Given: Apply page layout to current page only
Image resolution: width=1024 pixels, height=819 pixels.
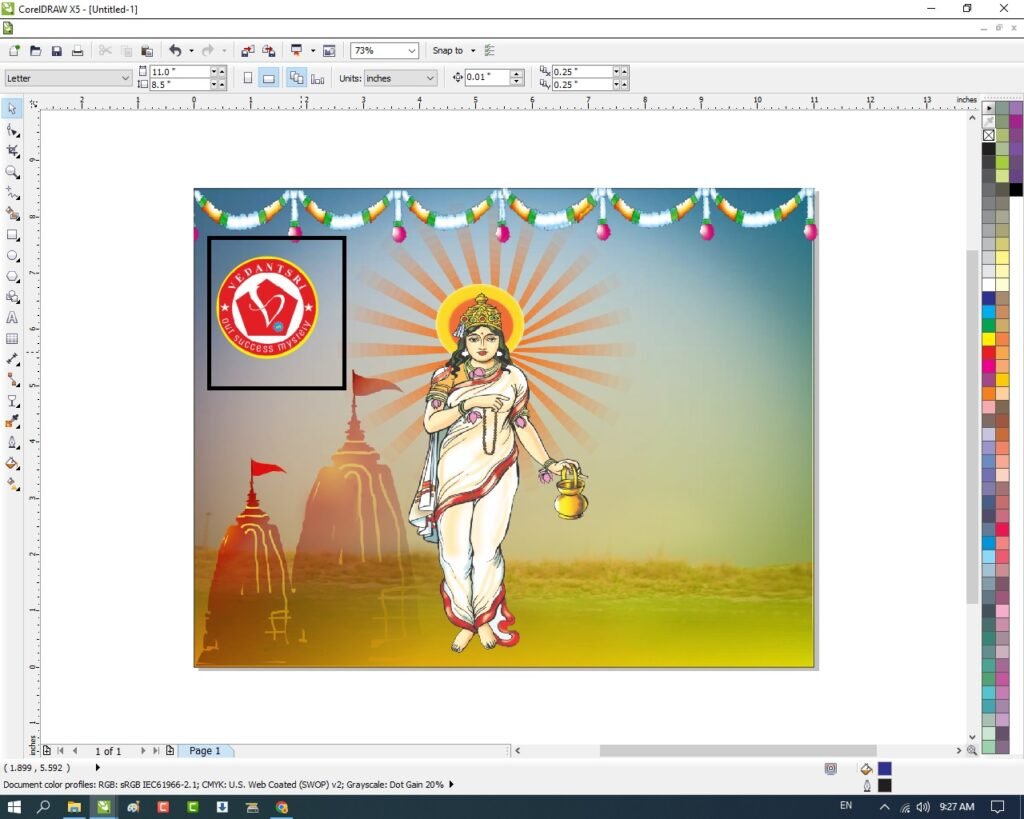Looking at the screenshot, I should click(317, 78).
